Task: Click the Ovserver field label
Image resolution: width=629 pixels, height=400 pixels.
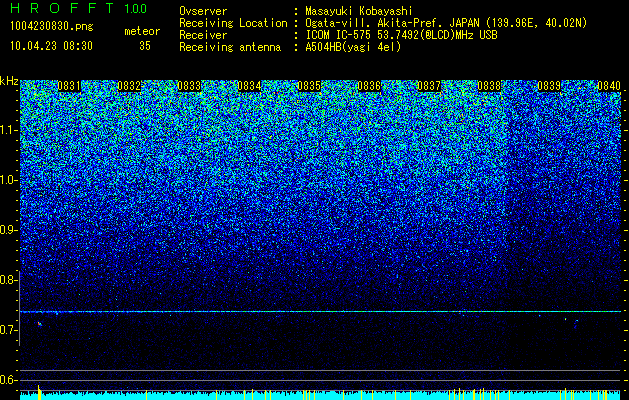Action: pyautogui.click(x=203, y=11)
